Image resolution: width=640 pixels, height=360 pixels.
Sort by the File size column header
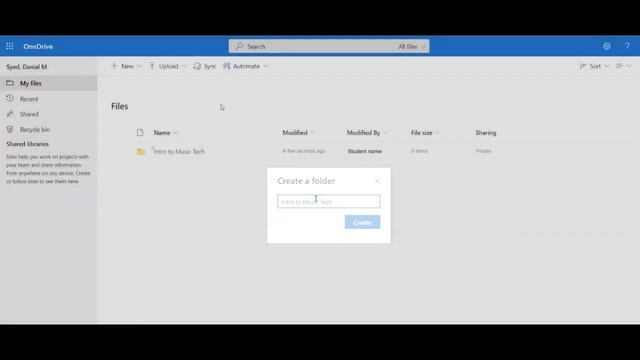(x=425, y=133)
